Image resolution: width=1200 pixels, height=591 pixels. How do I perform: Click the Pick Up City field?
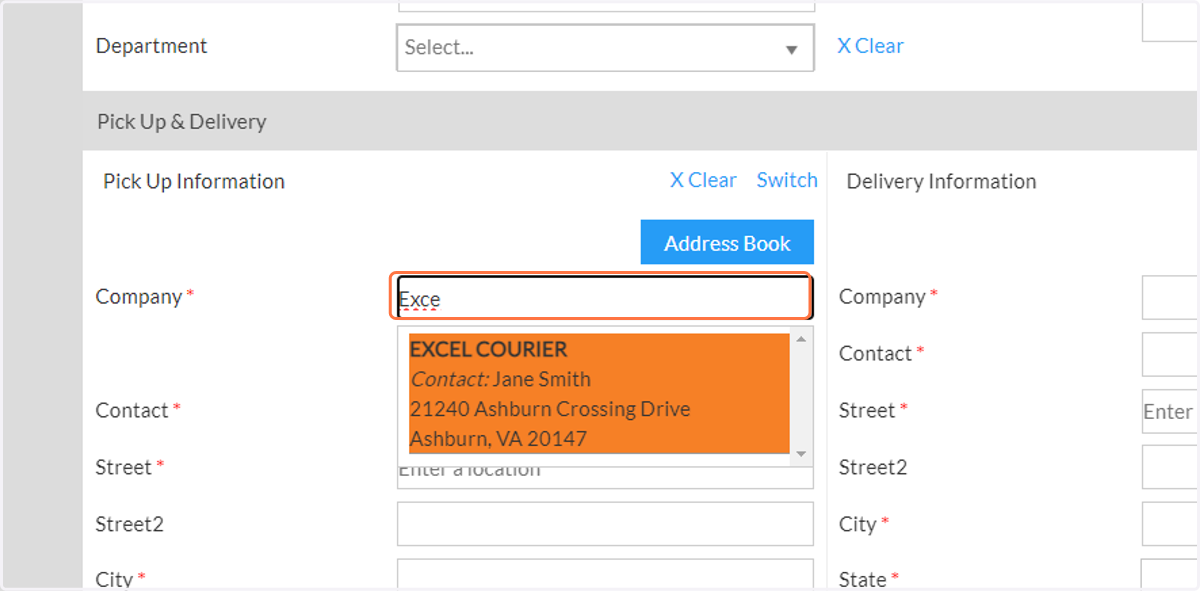605,575
